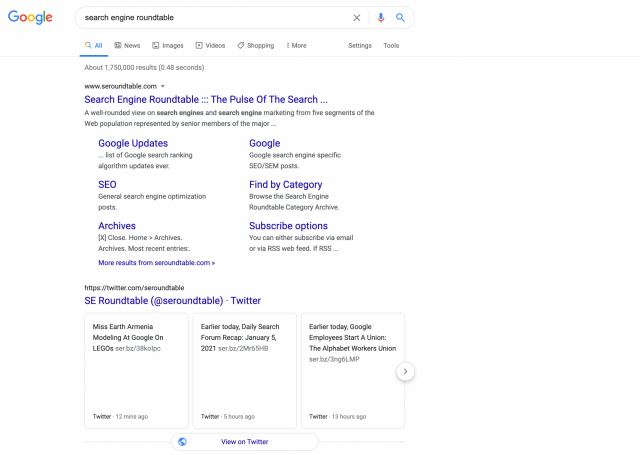Switch to the News tab
The width and height of the screenshot is (640, 455).
127,45
